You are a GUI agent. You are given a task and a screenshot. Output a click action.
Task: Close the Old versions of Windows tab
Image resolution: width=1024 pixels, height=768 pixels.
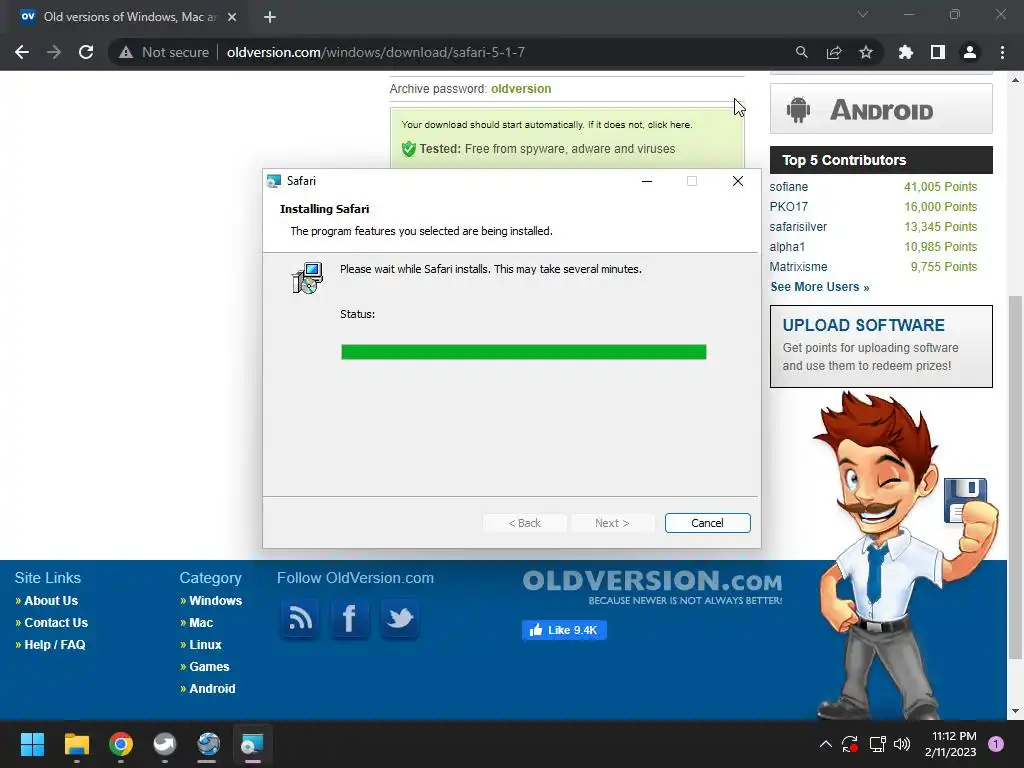pos(232,17)
